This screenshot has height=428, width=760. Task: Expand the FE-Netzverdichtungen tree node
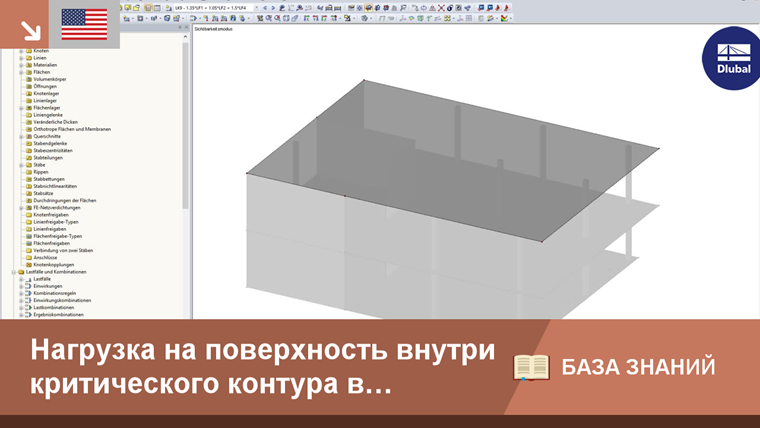(x=21, y=207)
